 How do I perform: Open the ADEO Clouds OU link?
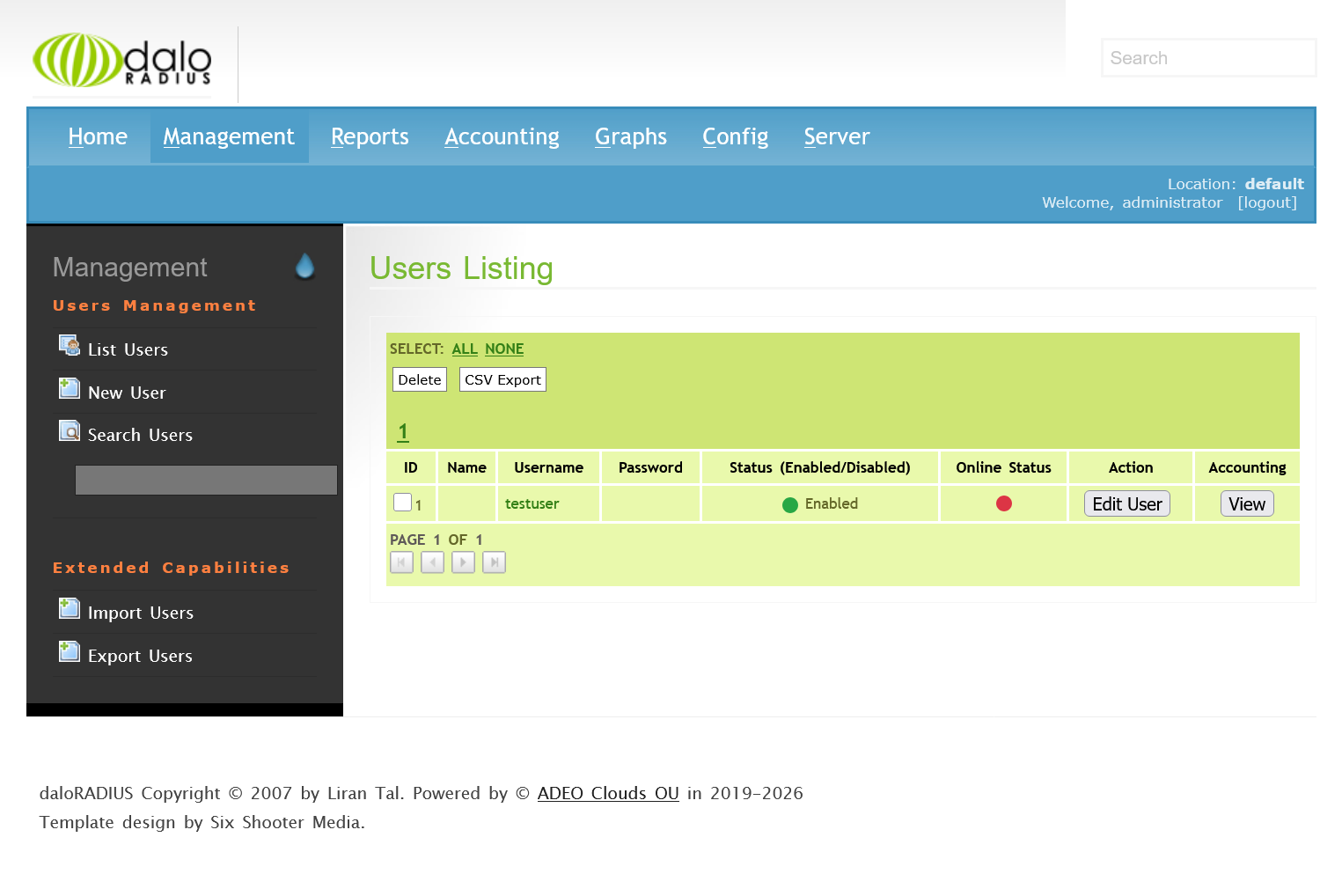608,793
